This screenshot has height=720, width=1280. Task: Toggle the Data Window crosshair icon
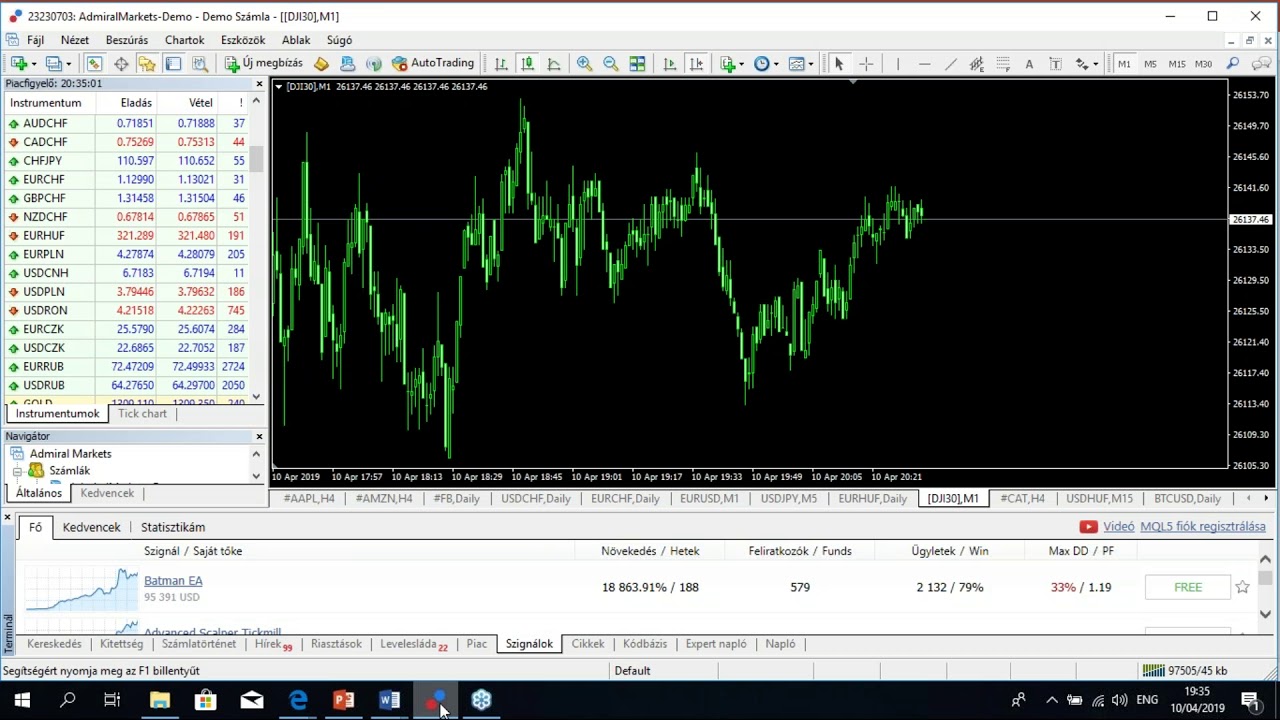point(121,64)
